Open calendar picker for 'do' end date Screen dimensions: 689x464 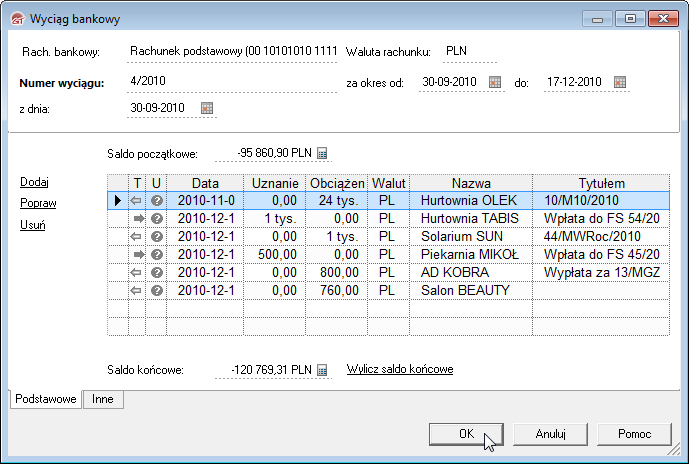coord(620,82)
